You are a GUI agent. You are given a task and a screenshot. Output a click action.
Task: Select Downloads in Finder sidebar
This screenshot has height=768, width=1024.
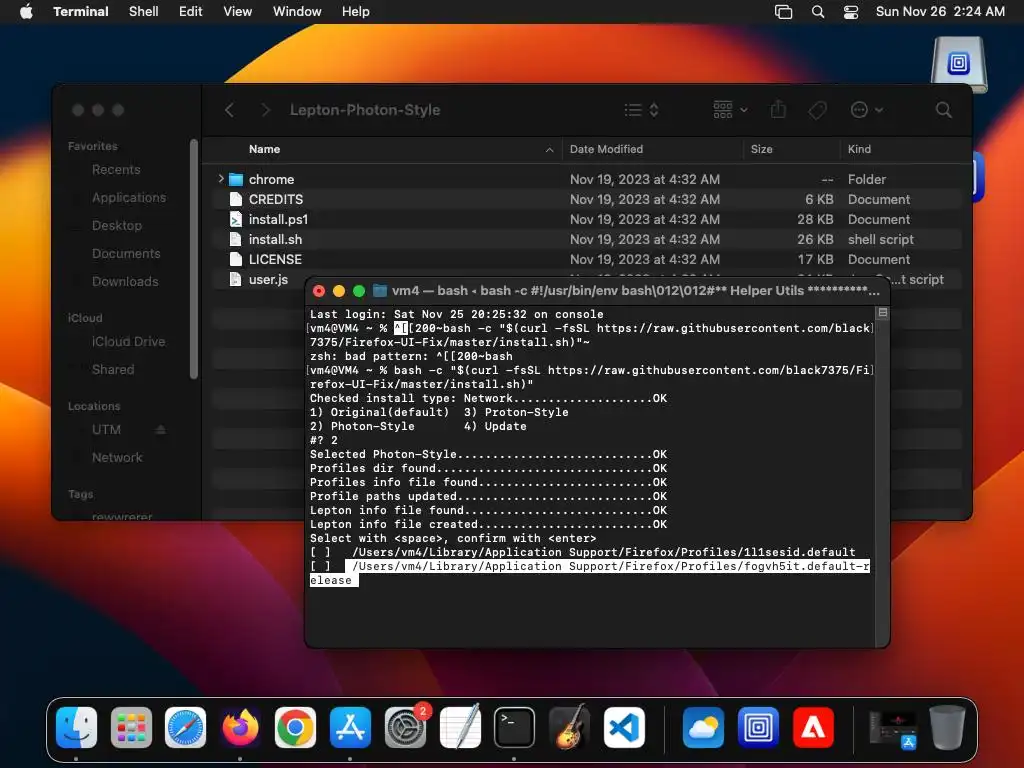[x=125, y=281]
